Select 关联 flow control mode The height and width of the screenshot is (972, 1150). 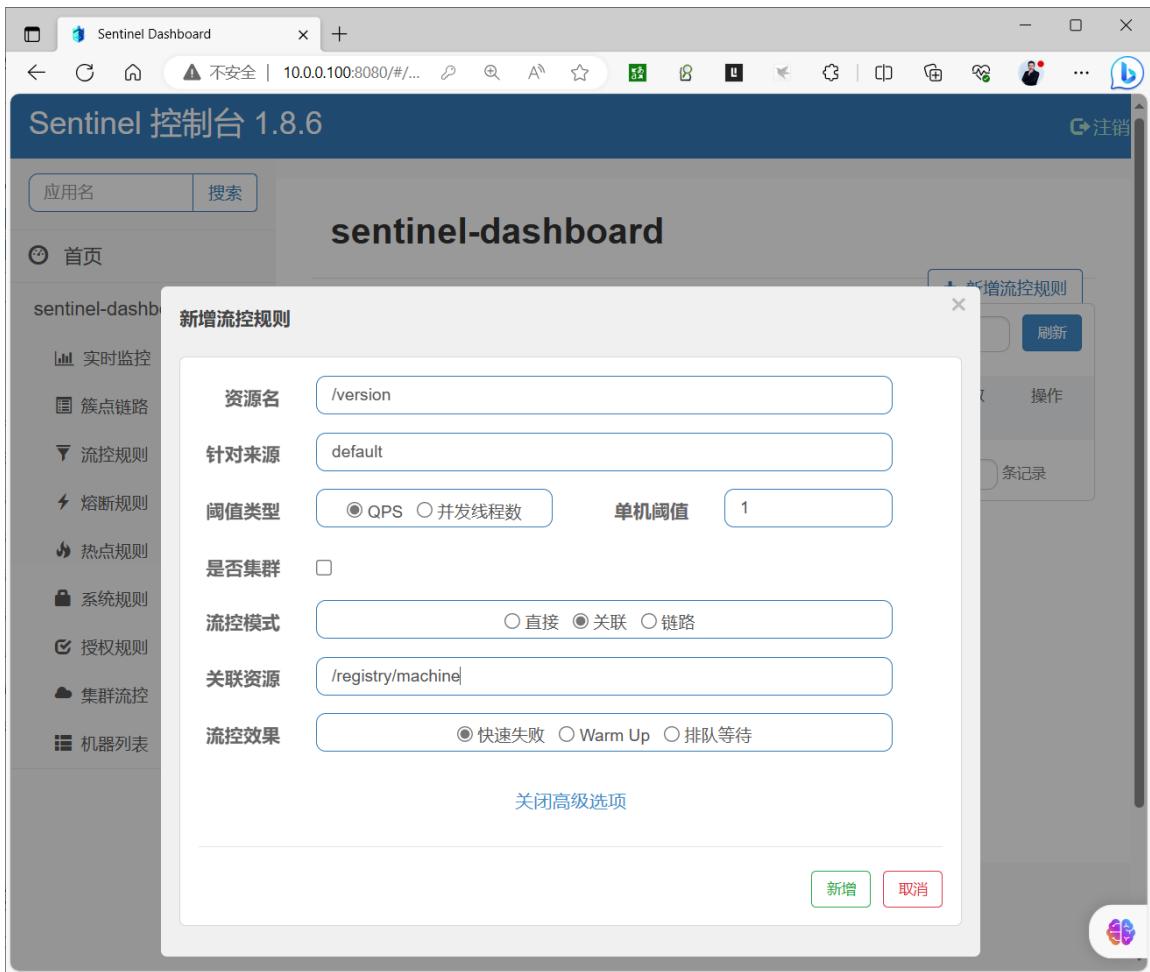(x=580, y=621)
